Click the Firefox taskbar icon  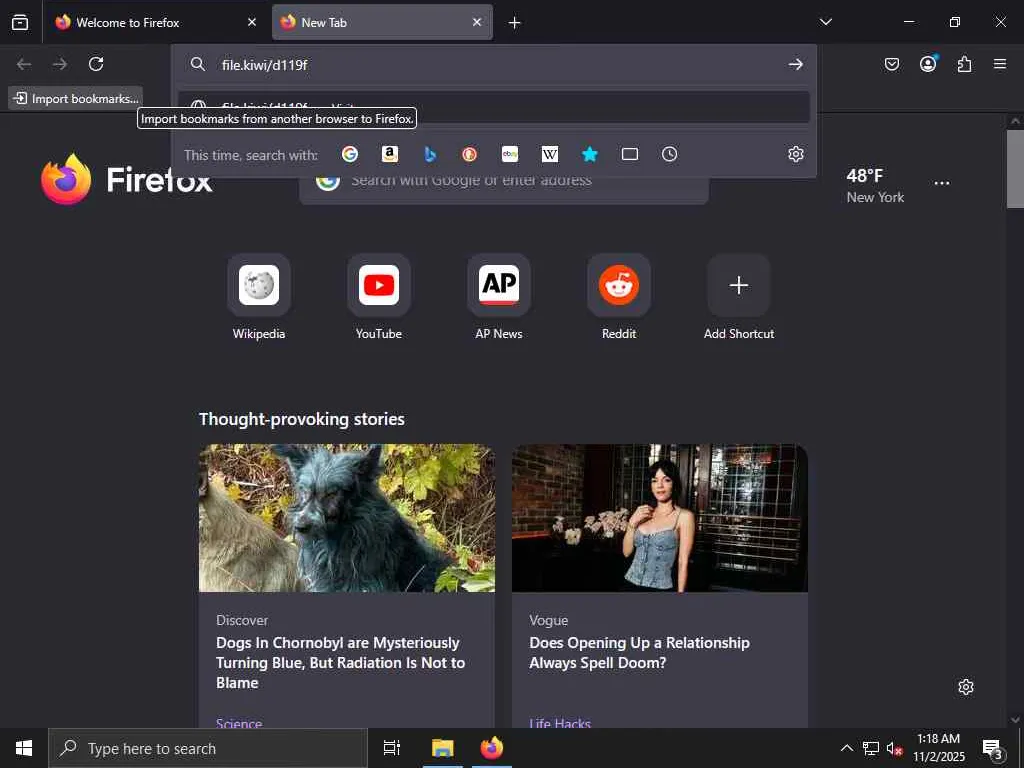pos(492,748)
